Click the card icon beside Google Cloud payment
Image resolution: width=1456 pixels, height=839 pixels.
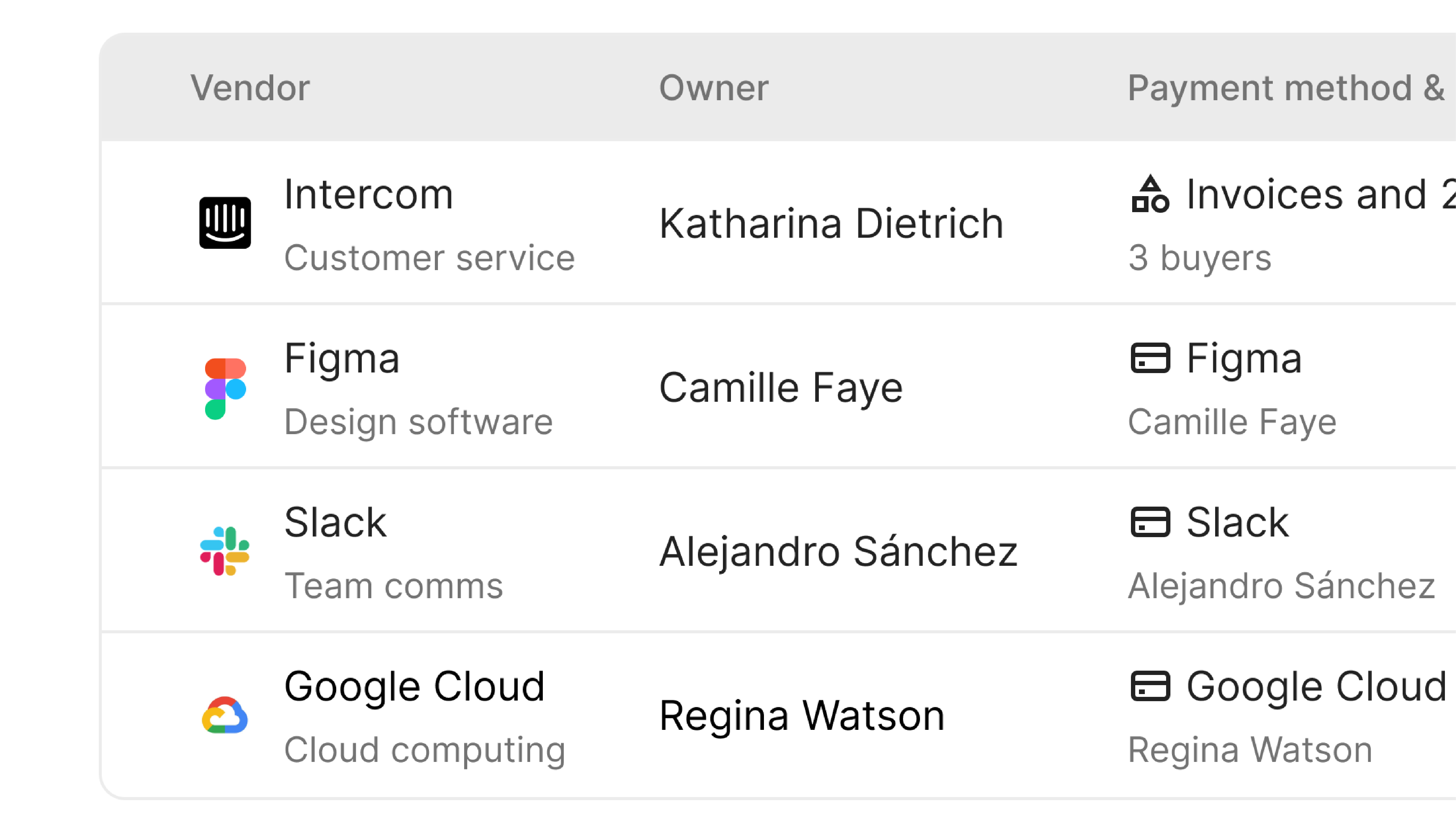[1149, 686]
